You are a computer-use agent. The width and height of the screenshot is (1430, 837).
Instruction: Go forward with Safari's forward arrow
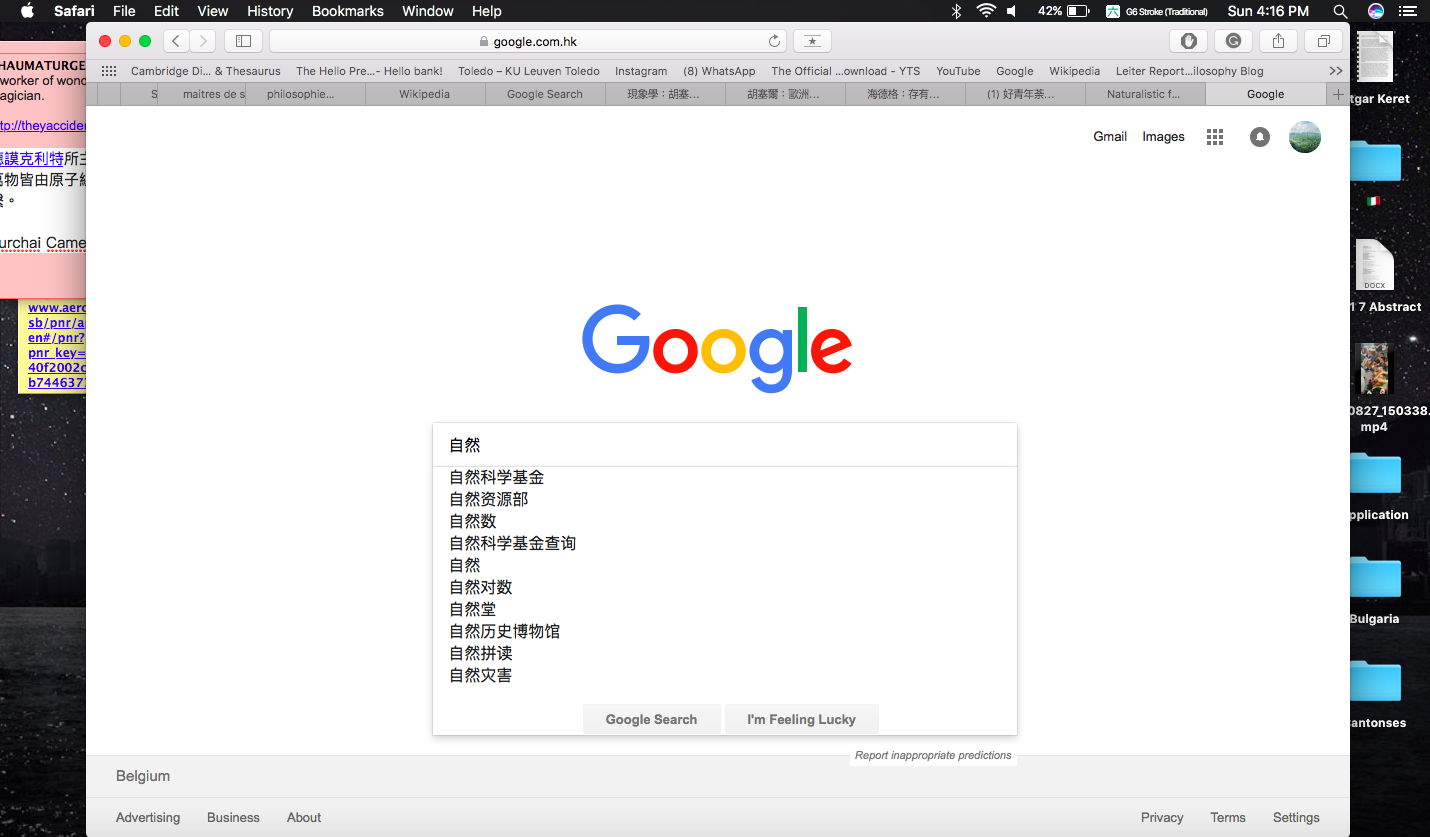pos(202,41)
